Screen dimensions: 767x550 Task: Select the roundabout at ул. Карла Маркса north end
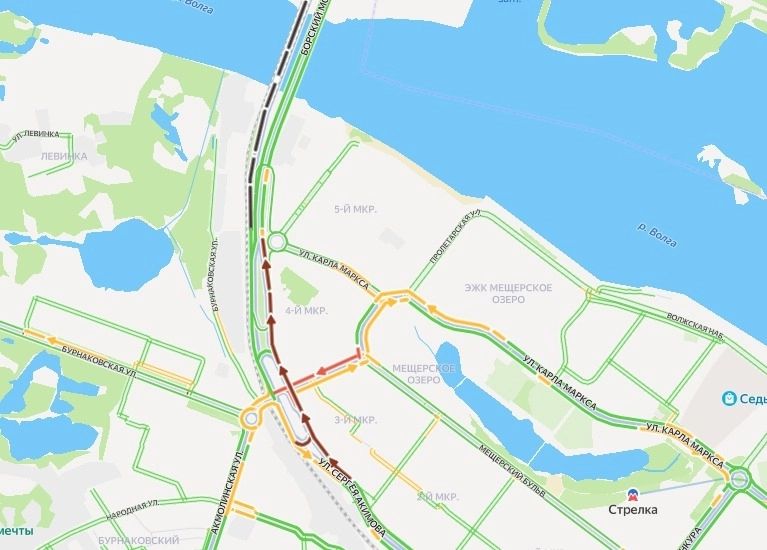click(x=277, y=242)
